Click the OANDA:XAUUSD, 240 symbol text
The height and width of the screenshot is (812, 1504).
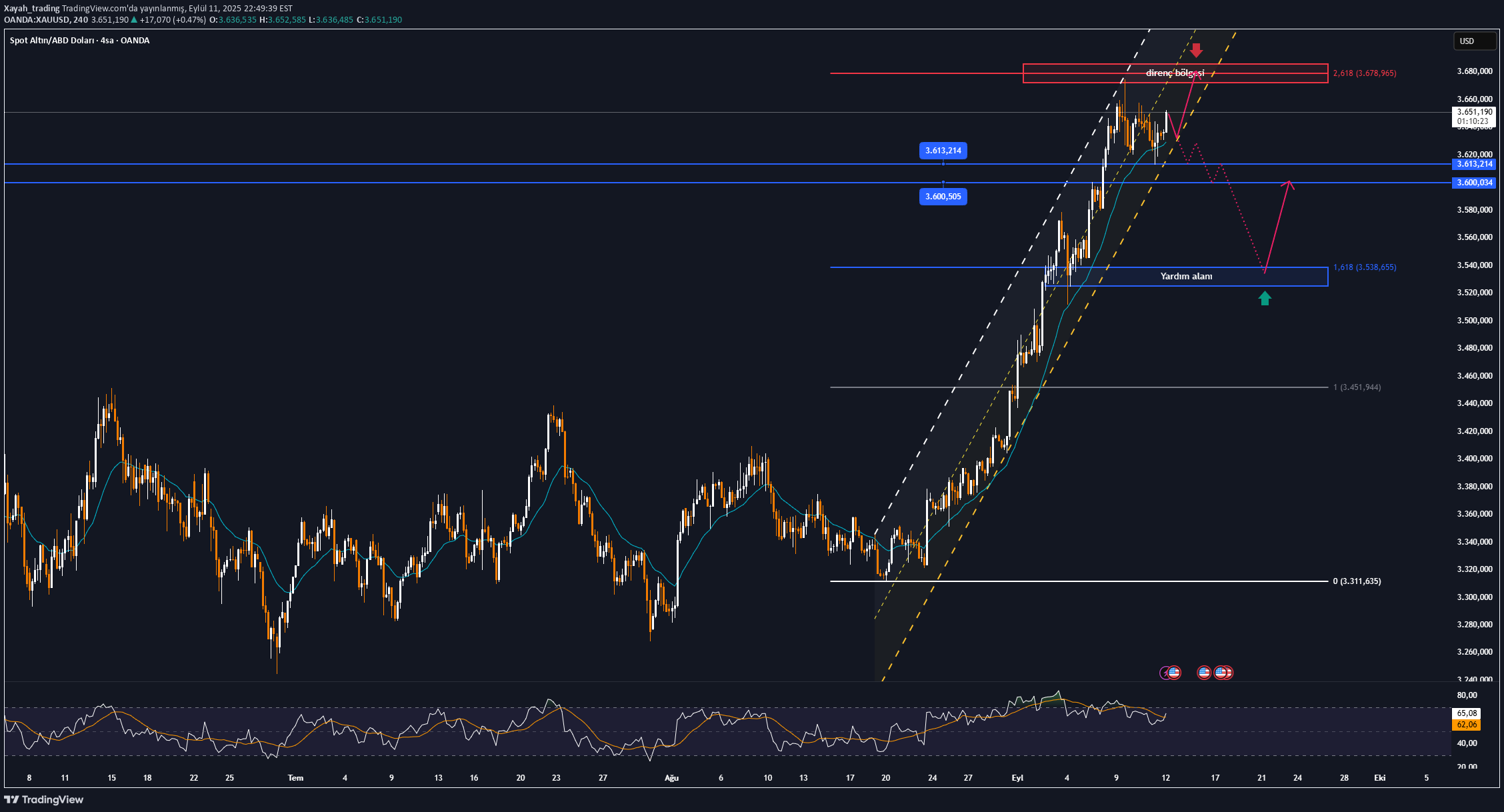46,20
